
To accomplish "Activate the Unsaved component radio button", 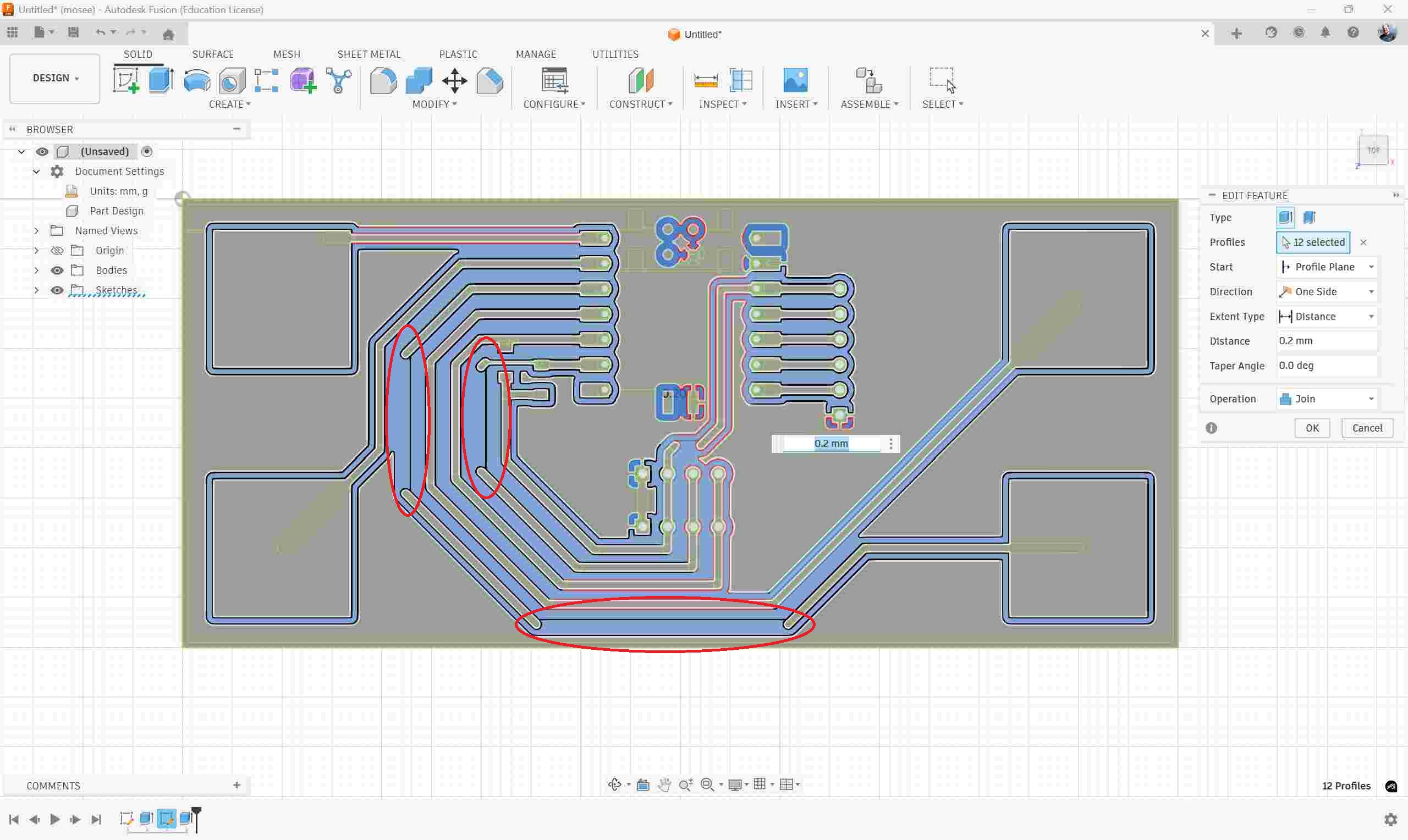I will click(x=147, y=152).
